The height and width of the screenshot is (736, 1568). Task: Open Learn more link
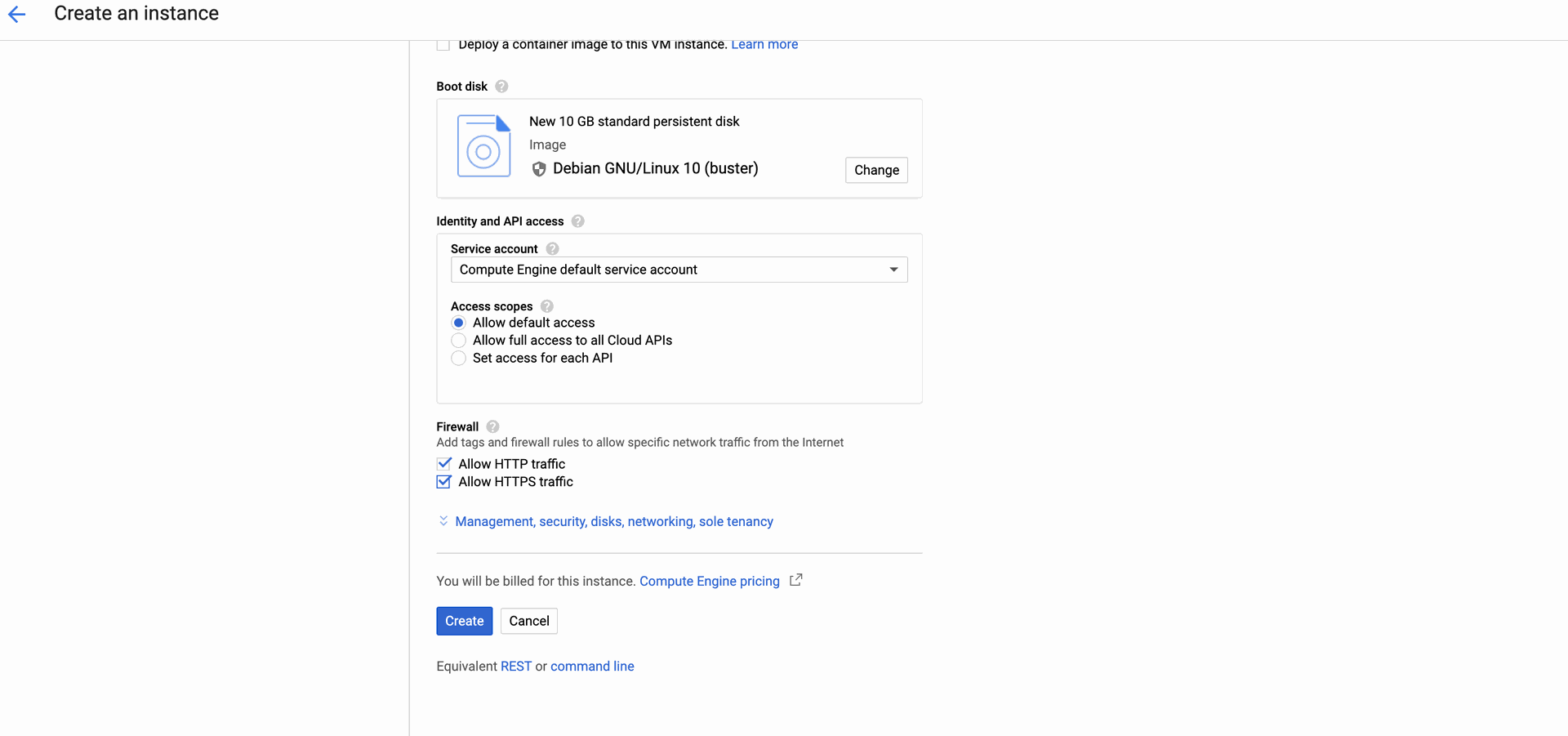(x=764, y=45)
